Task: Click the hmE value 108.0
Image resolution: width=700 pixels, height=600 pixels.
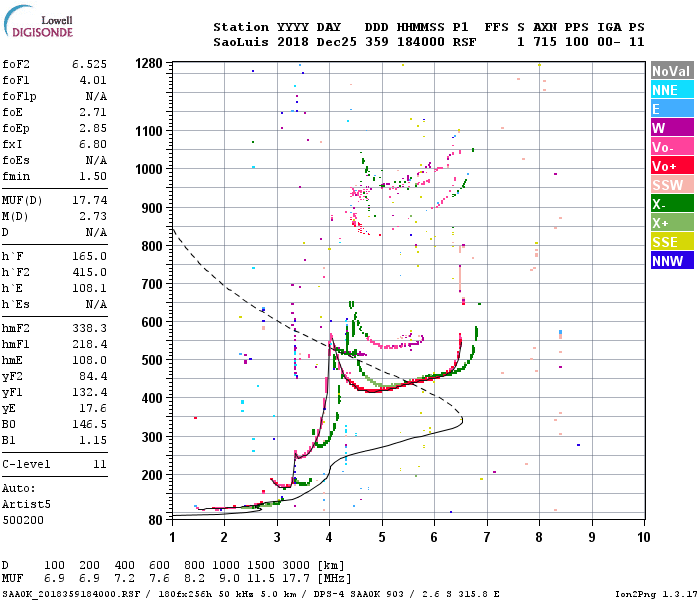Action: click(x=90, y=360)
